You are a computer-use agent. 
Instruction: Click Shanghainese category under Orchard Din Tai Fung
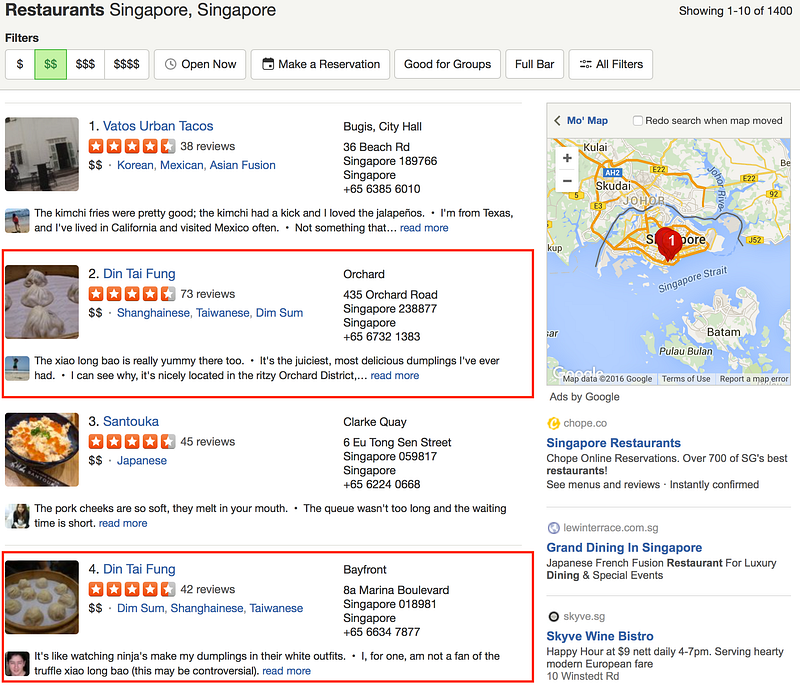153,313
